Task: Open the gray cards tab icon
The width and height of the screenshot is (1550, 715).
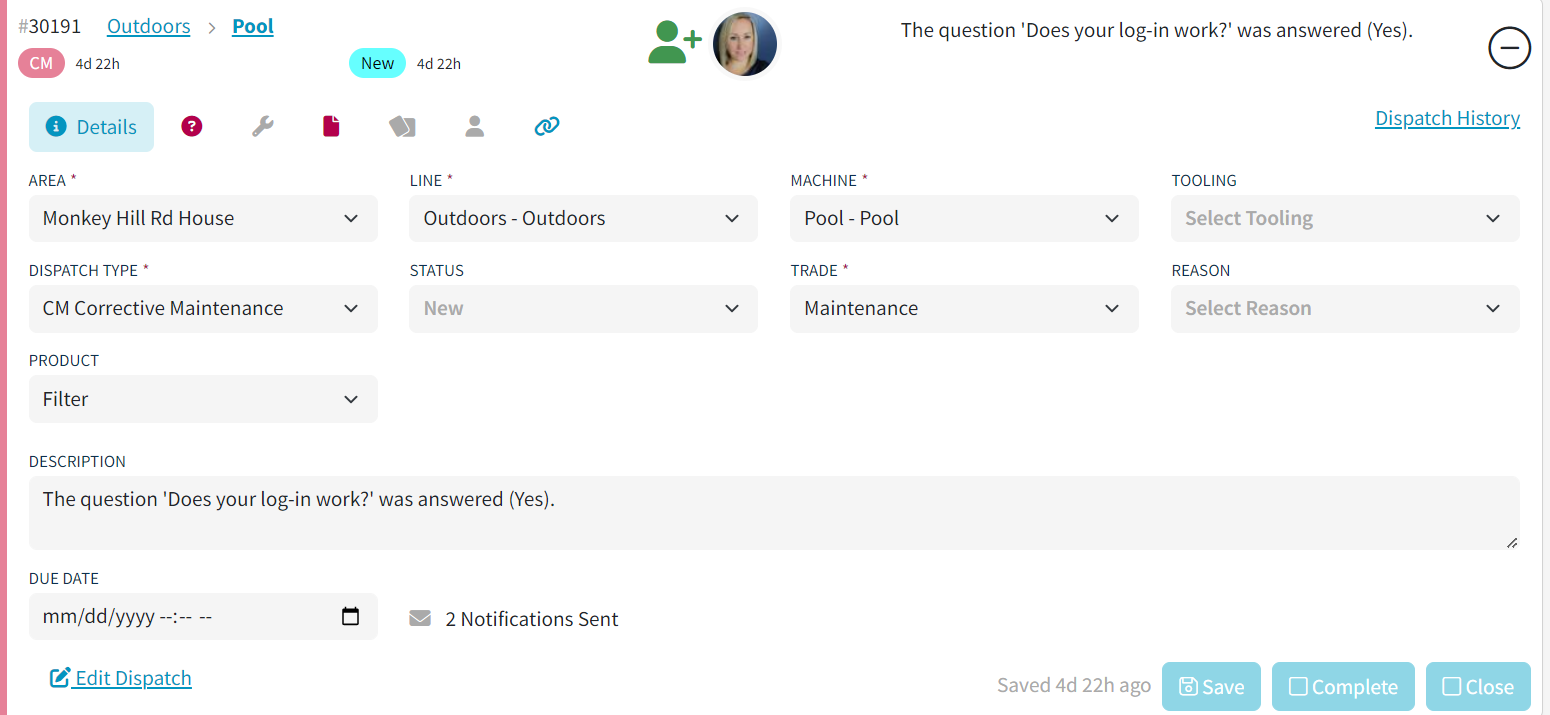Action: tap(402, 126)
